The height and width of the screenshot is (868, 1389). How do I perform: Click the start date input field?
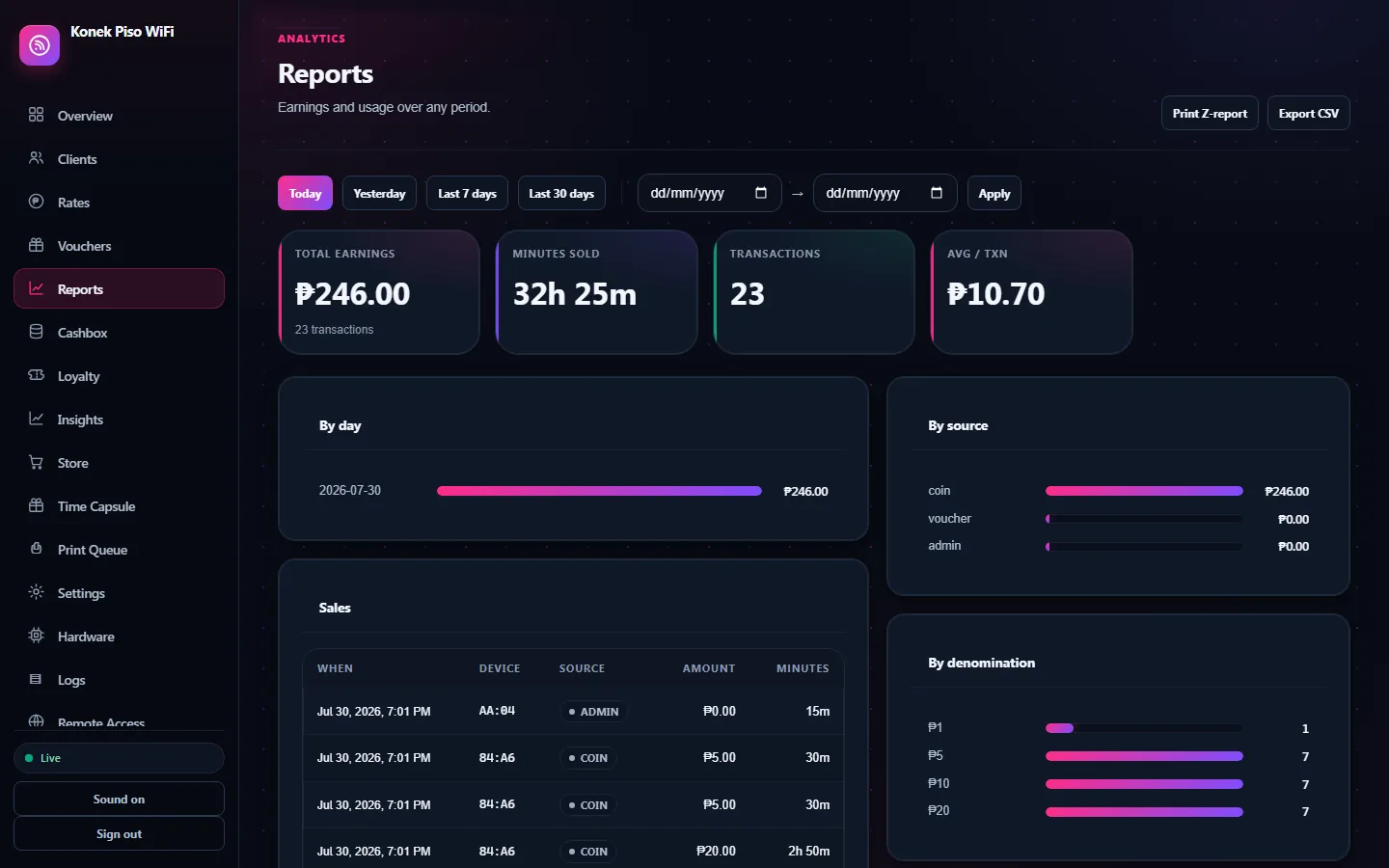point(709,193)
